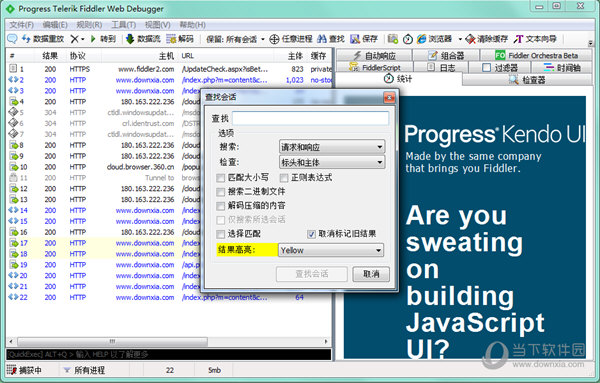
Task: Uncheck the 取消标记旧结果 checkbox
Action: tap(311, 234)
